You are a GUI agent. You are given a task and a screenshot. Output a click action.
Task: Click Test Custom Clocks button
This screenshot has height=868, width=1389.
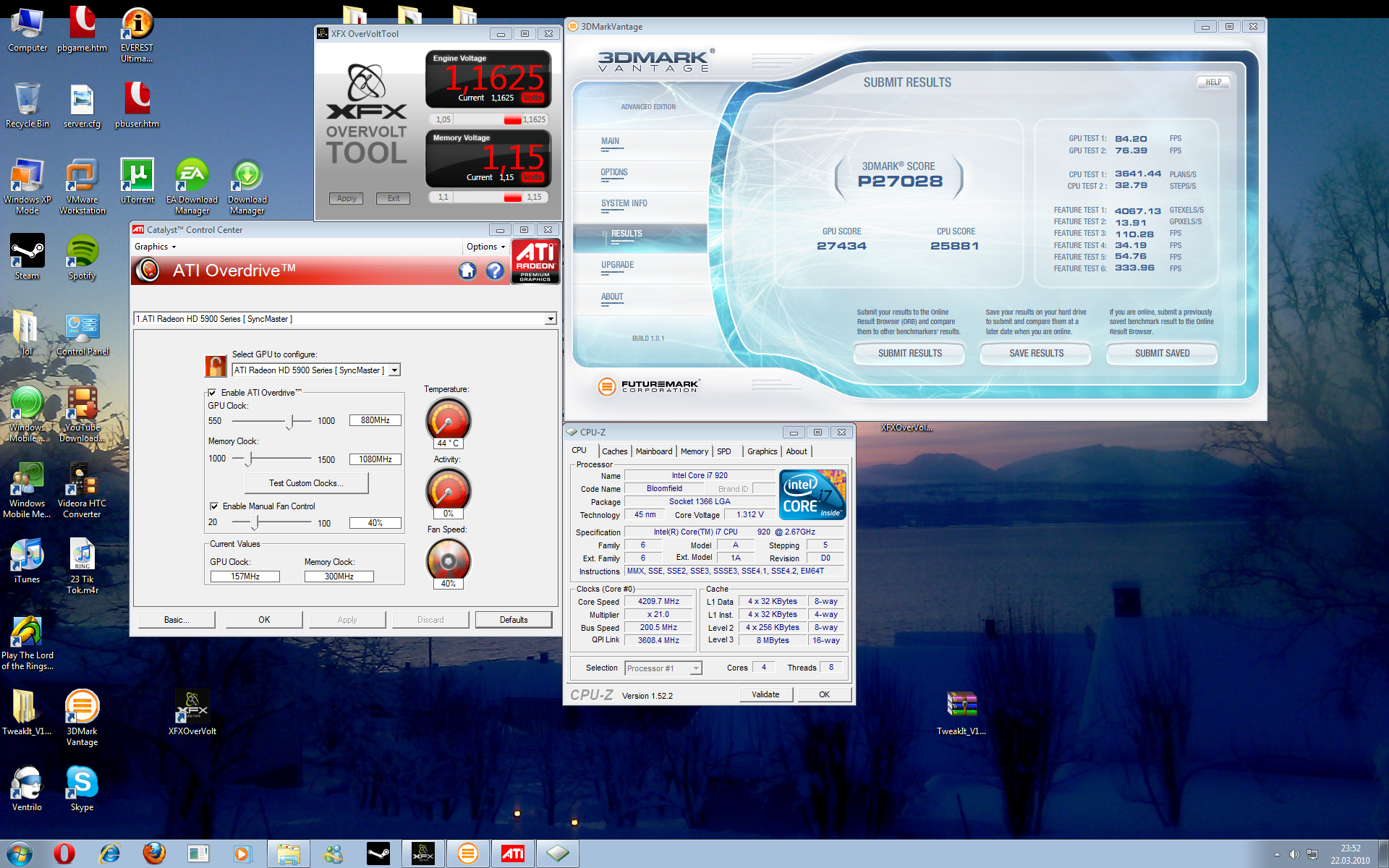(x=307, y=483)
